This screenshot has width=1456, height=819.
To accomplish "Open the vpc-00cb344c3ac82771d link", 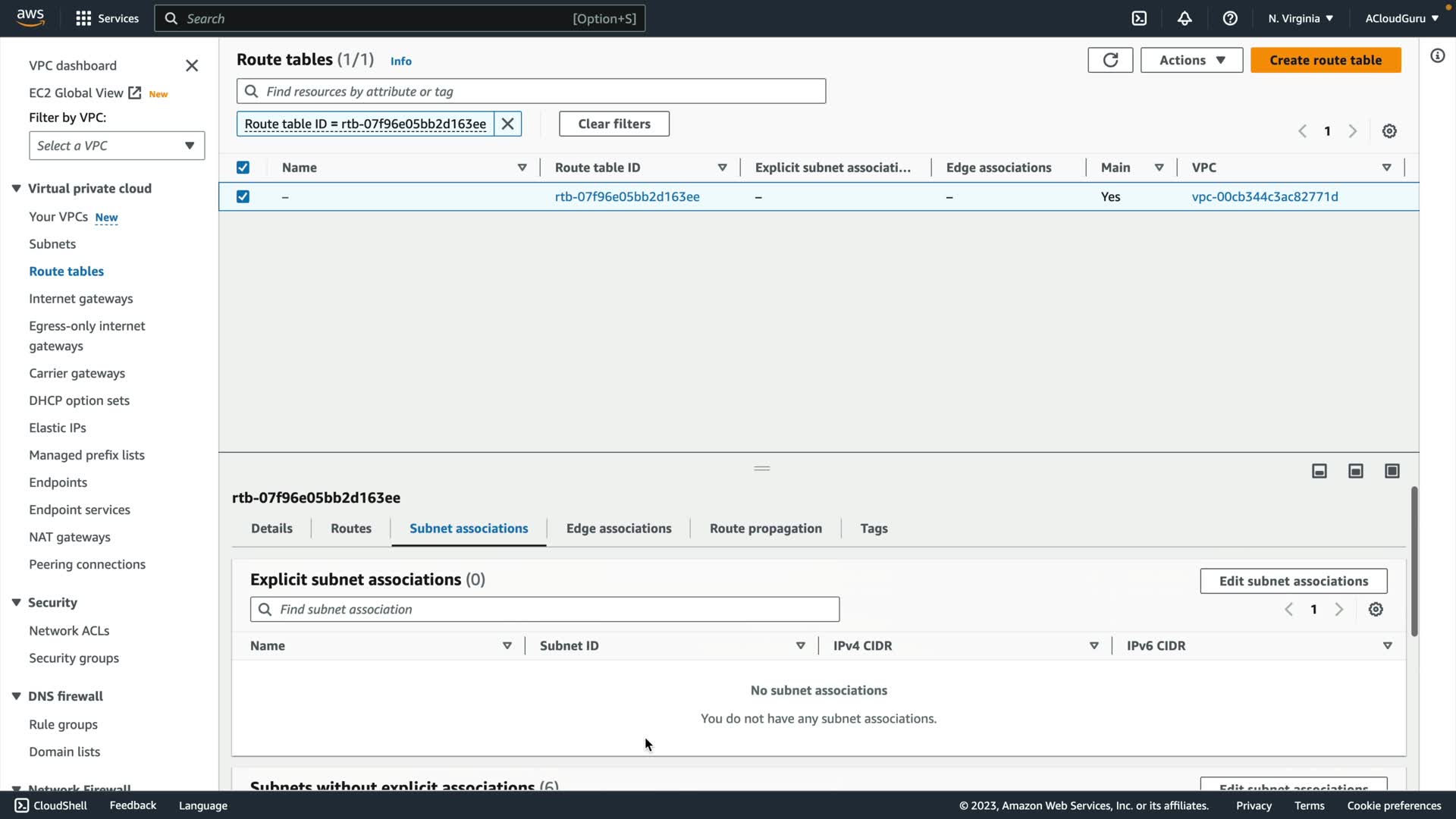I will [1264, 196].
